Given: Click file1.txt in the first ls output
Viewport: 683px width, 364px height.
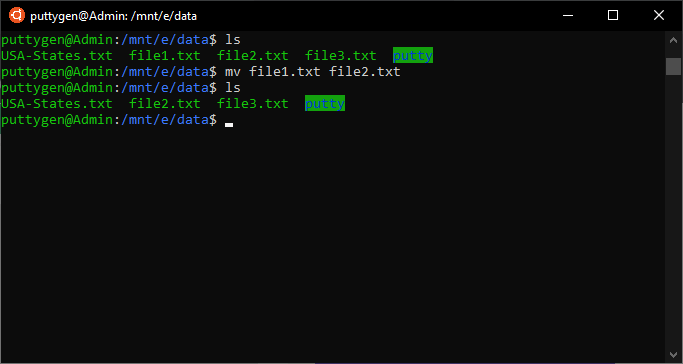Looking at the screenshot, I should coord(165,56).
